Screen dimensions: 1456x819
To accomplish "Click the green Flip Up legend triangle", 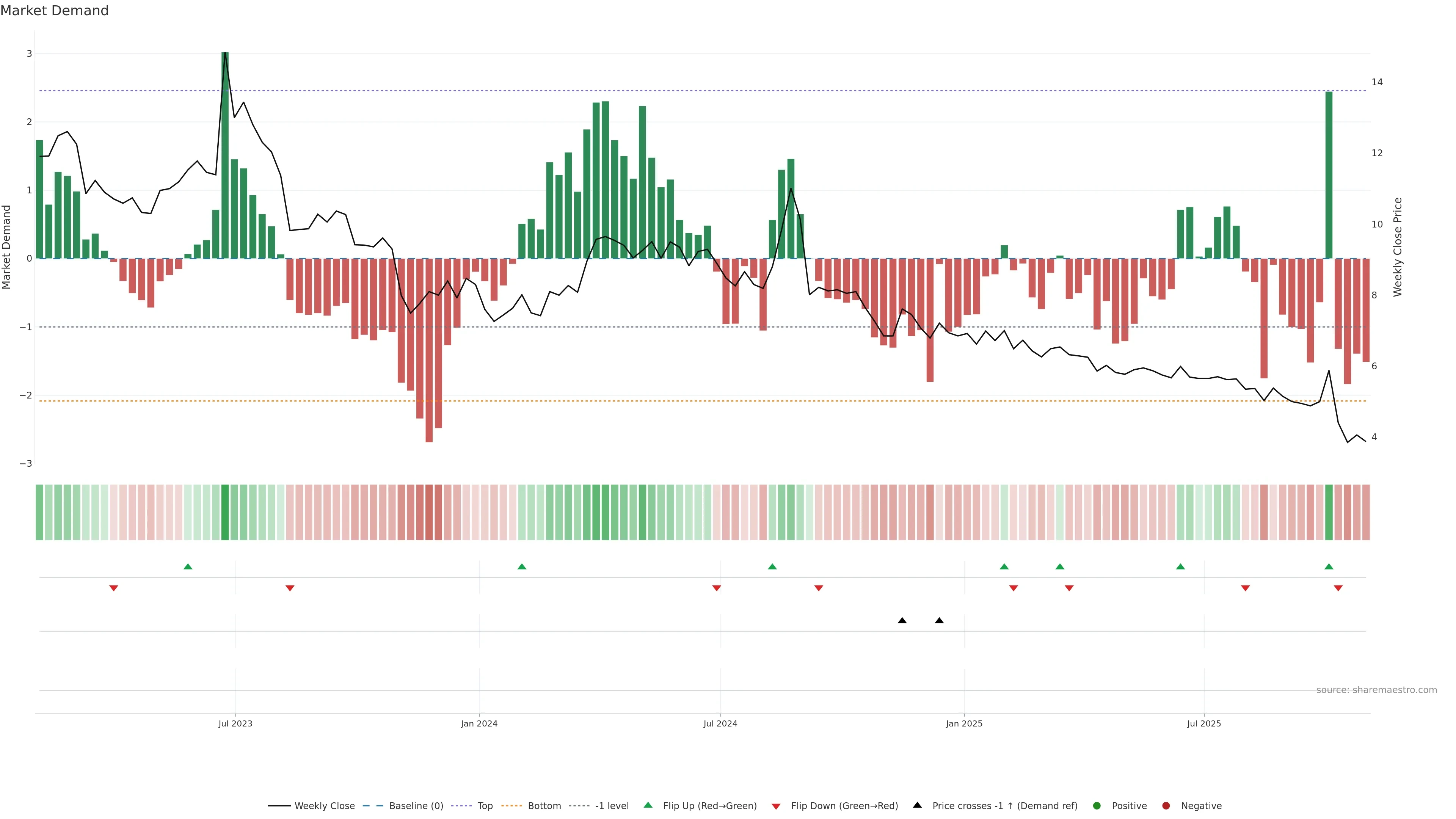I will coord(648,805).
